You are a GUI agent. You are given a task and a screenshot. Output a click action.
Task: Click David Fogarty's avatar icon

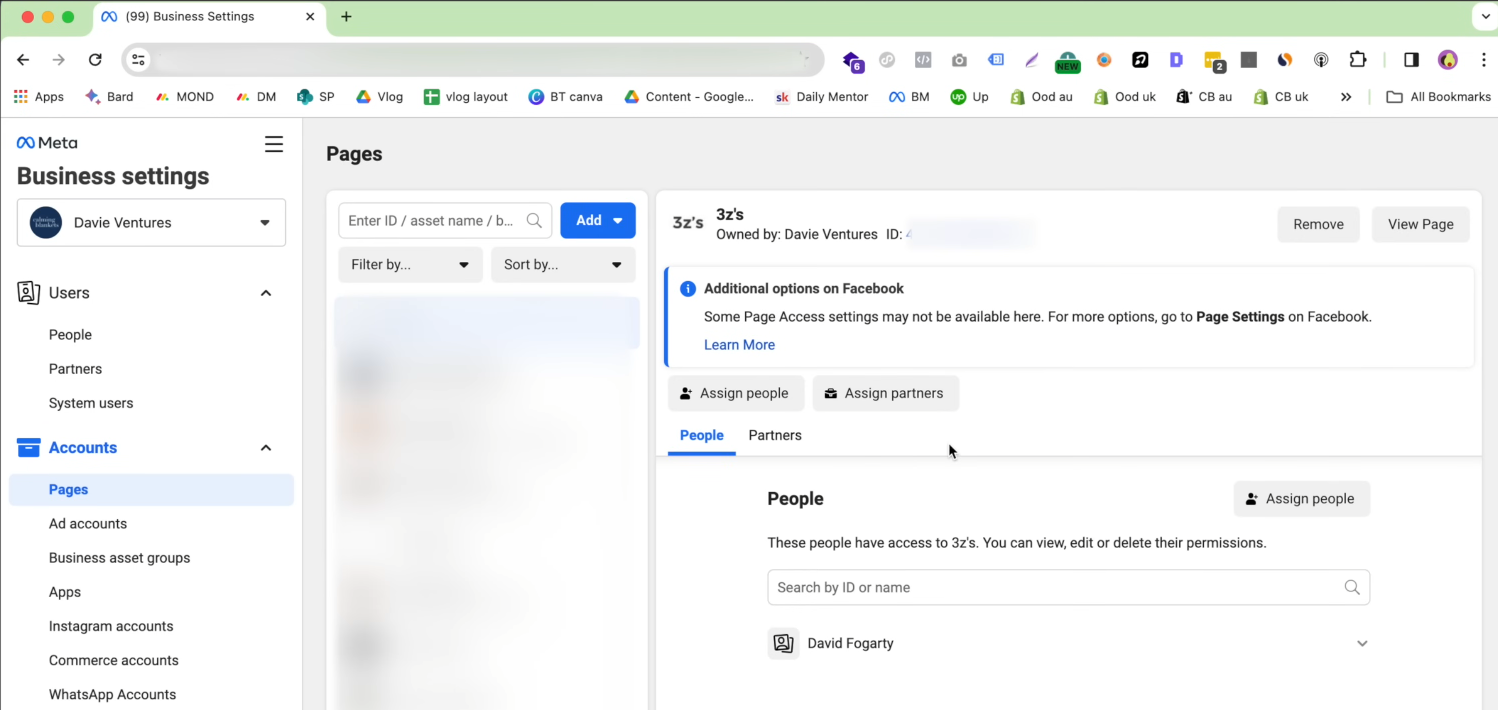pos(783,643)
